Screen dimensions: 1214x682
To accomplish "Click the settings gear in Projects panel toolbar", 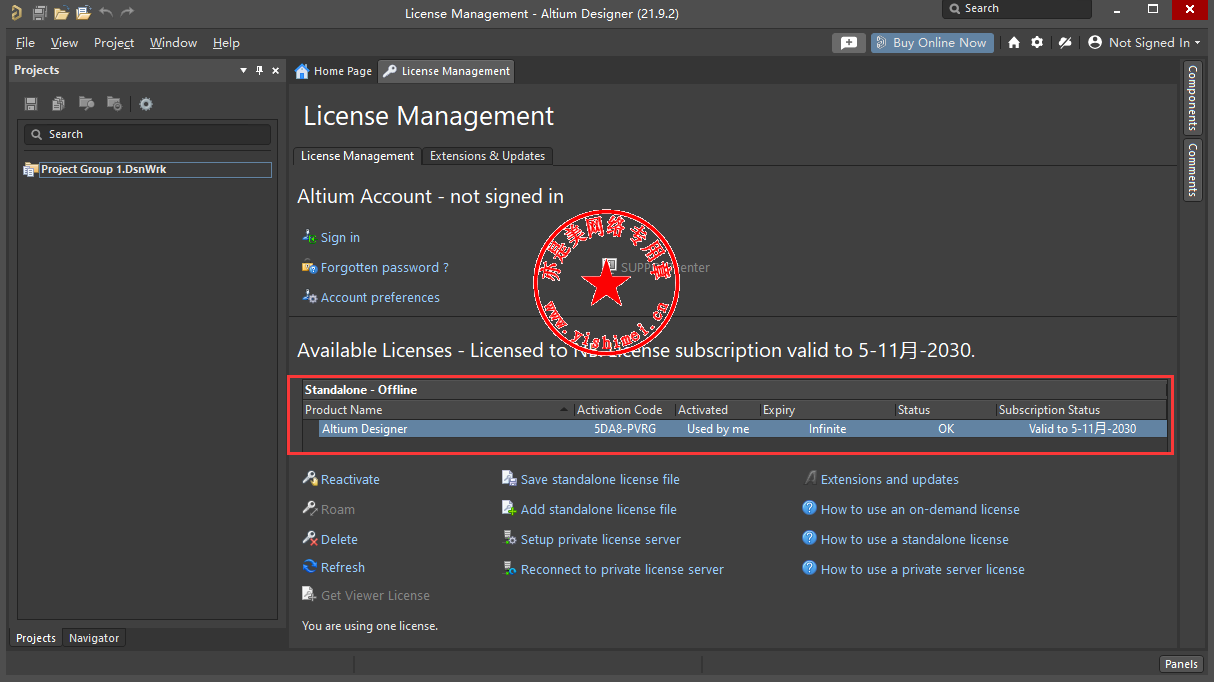I will point(146,104).
